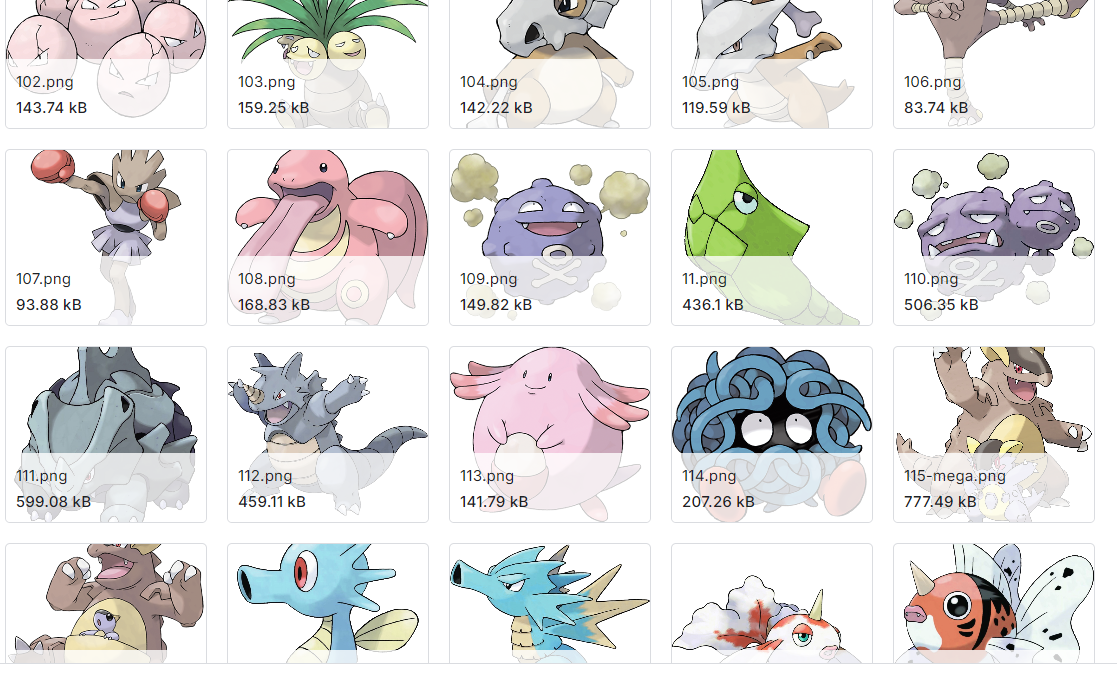Viewport: 1117px width, 676px height.
Task: Click the 110.png thumbnail
Action: pos(994,237)
